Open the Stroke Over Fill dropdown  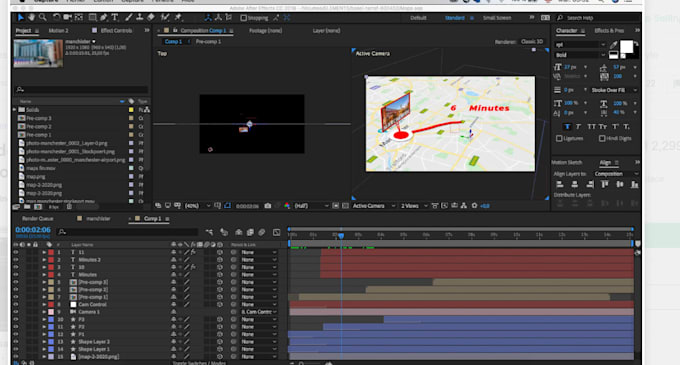[614, 90]
